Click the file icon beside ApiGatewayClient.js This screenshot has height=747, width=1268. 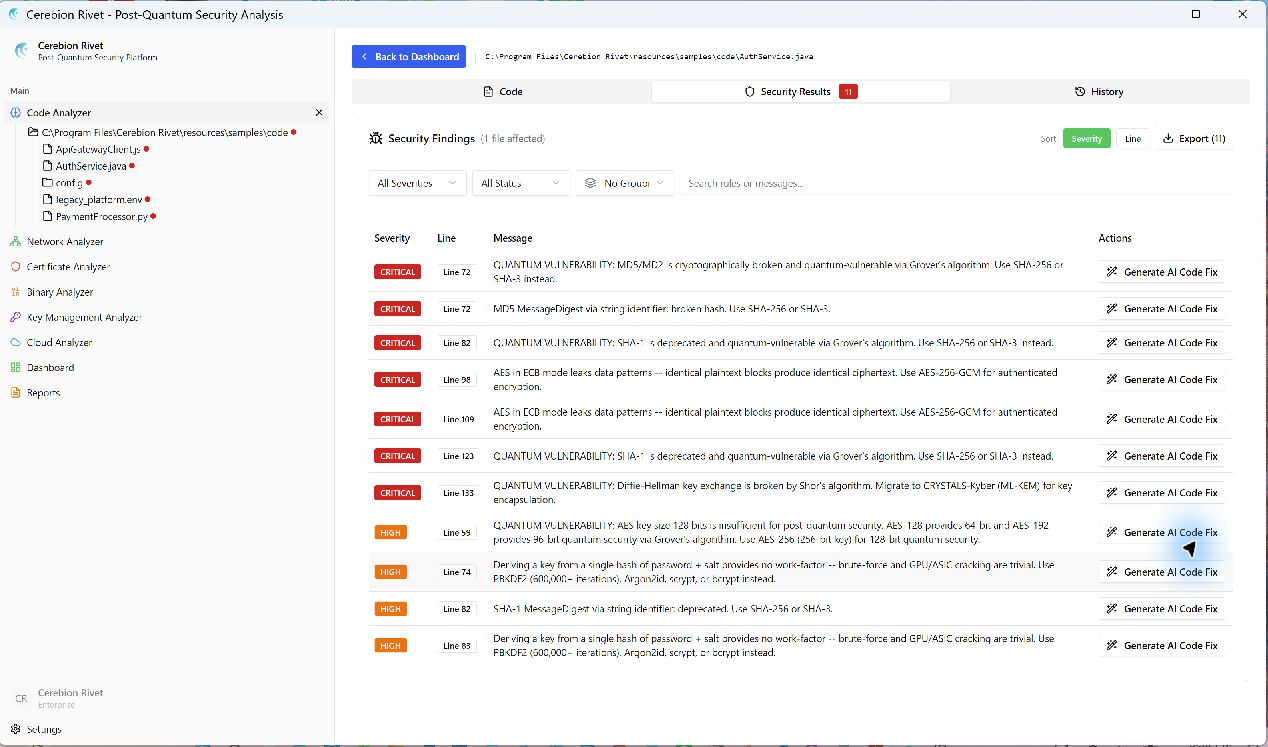point(47,149)
